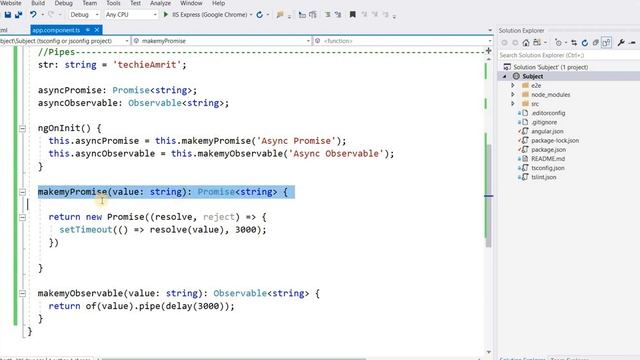The width and height of the screenshot is (640, 360).
Task: Collapse the Subject project node
Action: [504, 76]
